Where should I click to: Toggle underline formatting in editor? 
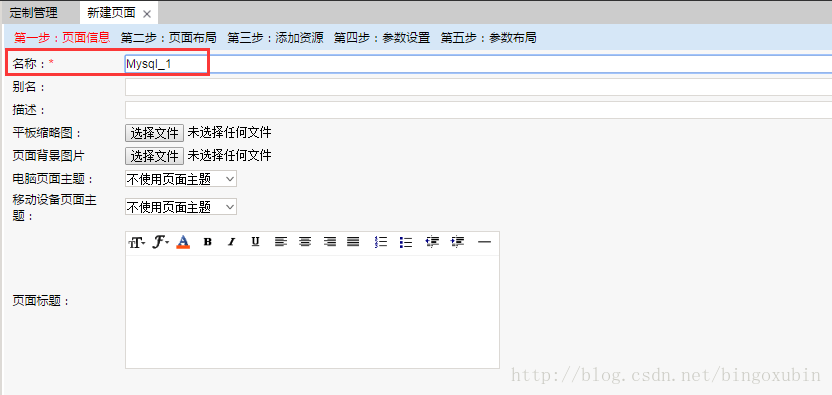[255, 242]
